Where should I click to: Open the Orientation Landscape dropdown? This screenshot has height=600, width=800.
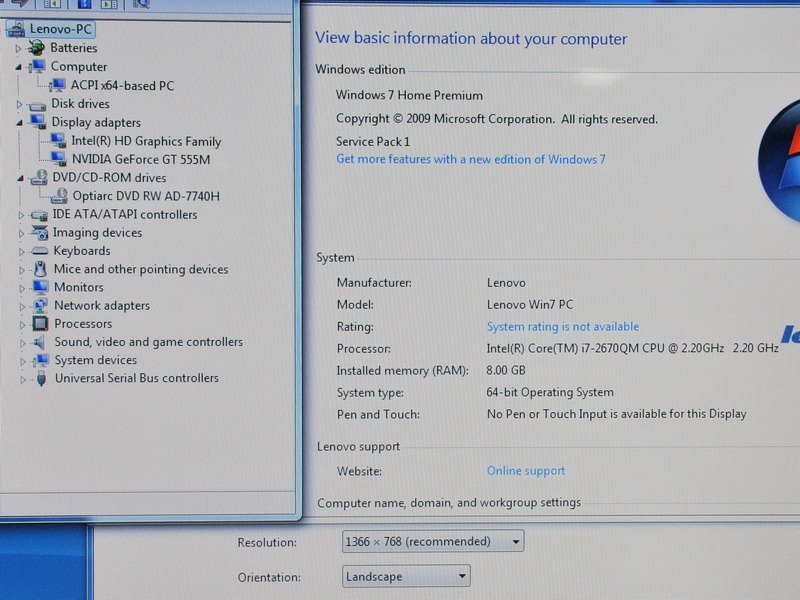[406, 577]
